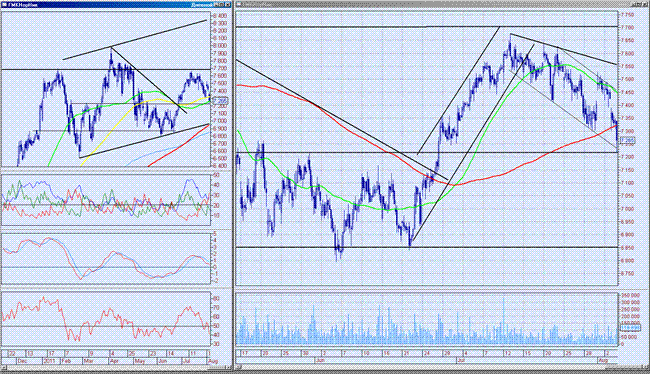
Task: Click current price tag 7 265 on left chart
Action: 220,101
